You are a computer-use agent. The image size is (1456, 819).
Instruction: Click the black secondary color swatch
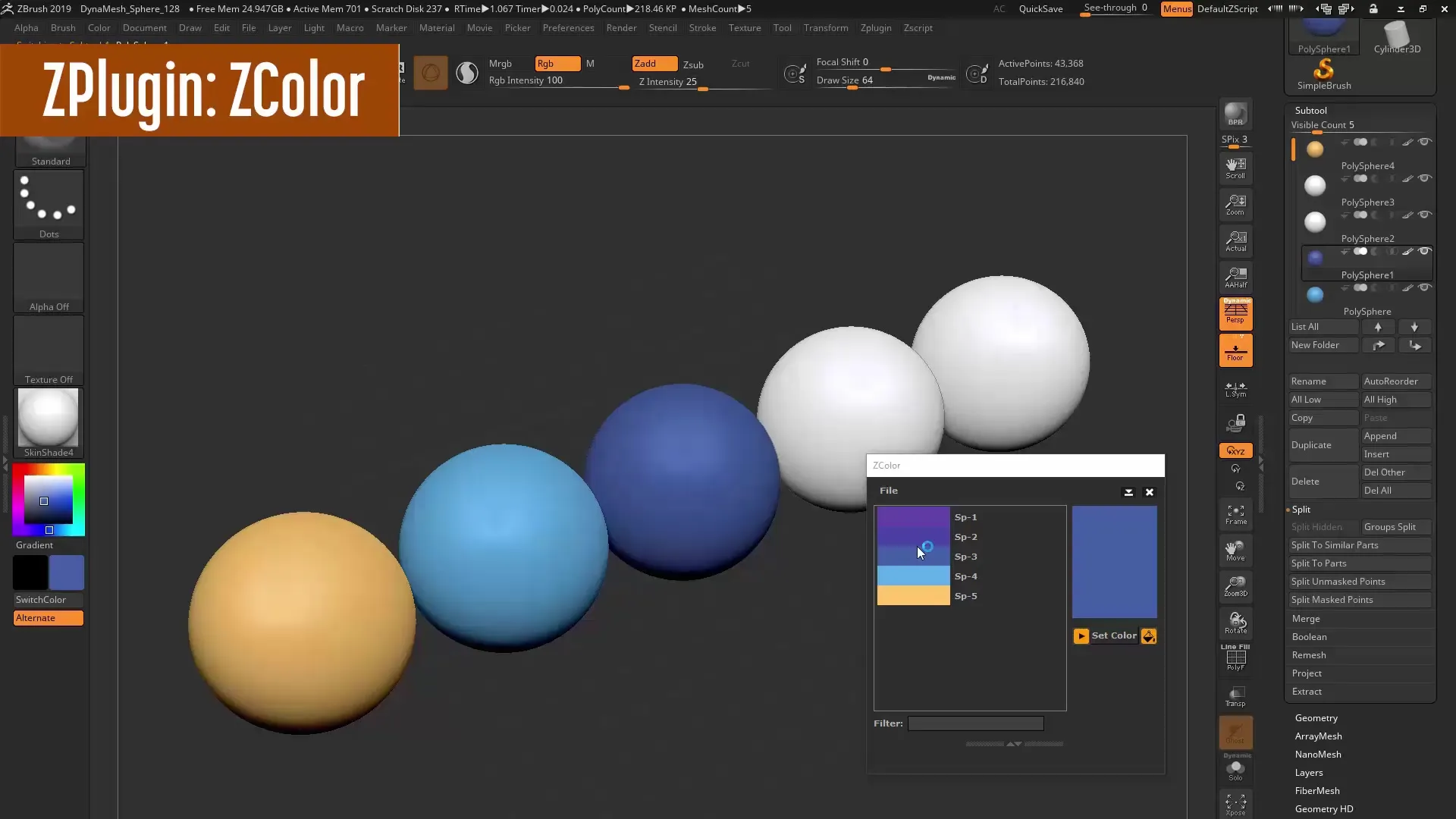[x=30, y=573]
